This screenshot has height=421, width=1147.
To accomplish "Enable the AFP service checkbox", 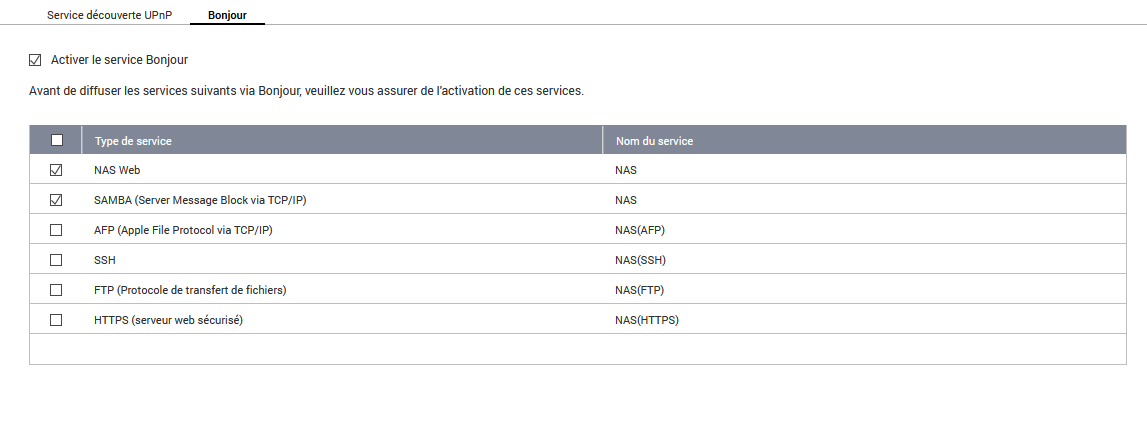I will click(x=56, y=230).
